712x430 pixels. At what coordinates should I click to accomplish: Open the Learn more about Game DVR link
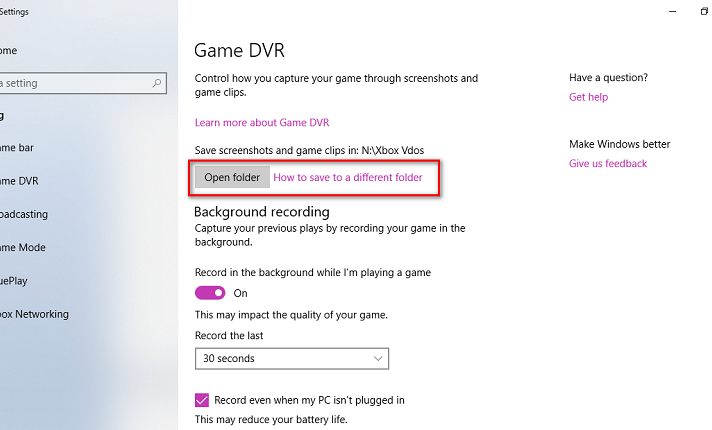pyautogui.click(x=262, y=123)
